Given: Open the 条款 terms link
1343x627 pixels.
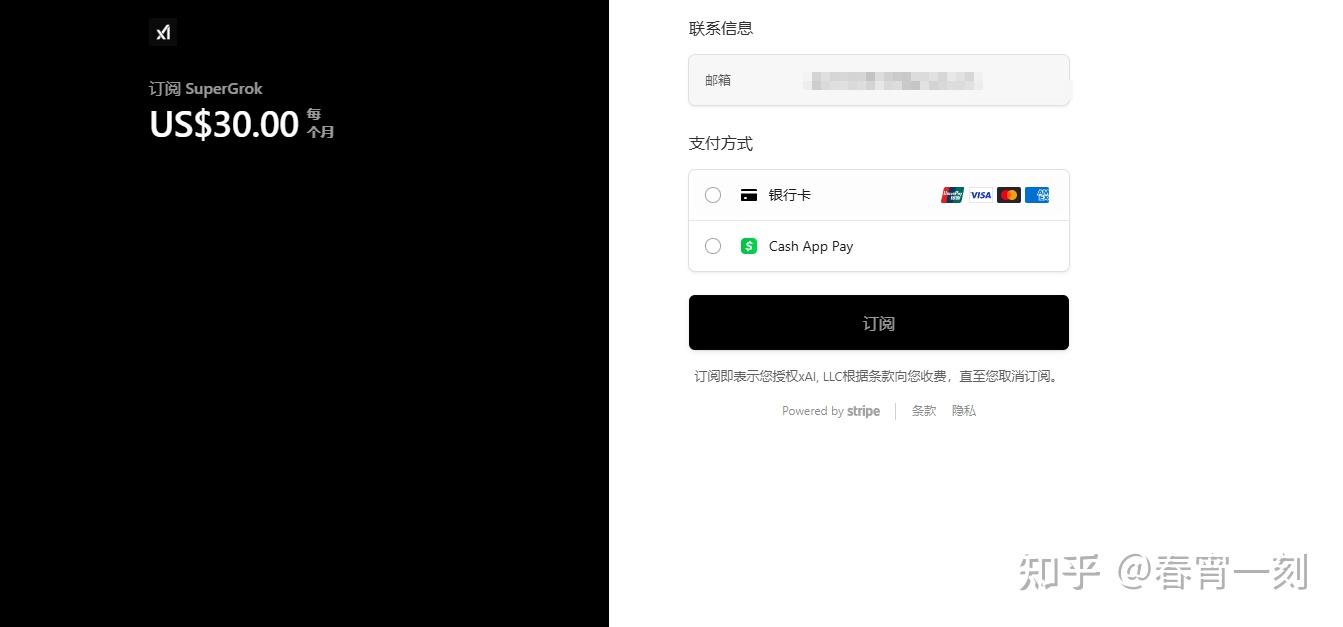Looking at the screenshot, I should click(924, 411).
